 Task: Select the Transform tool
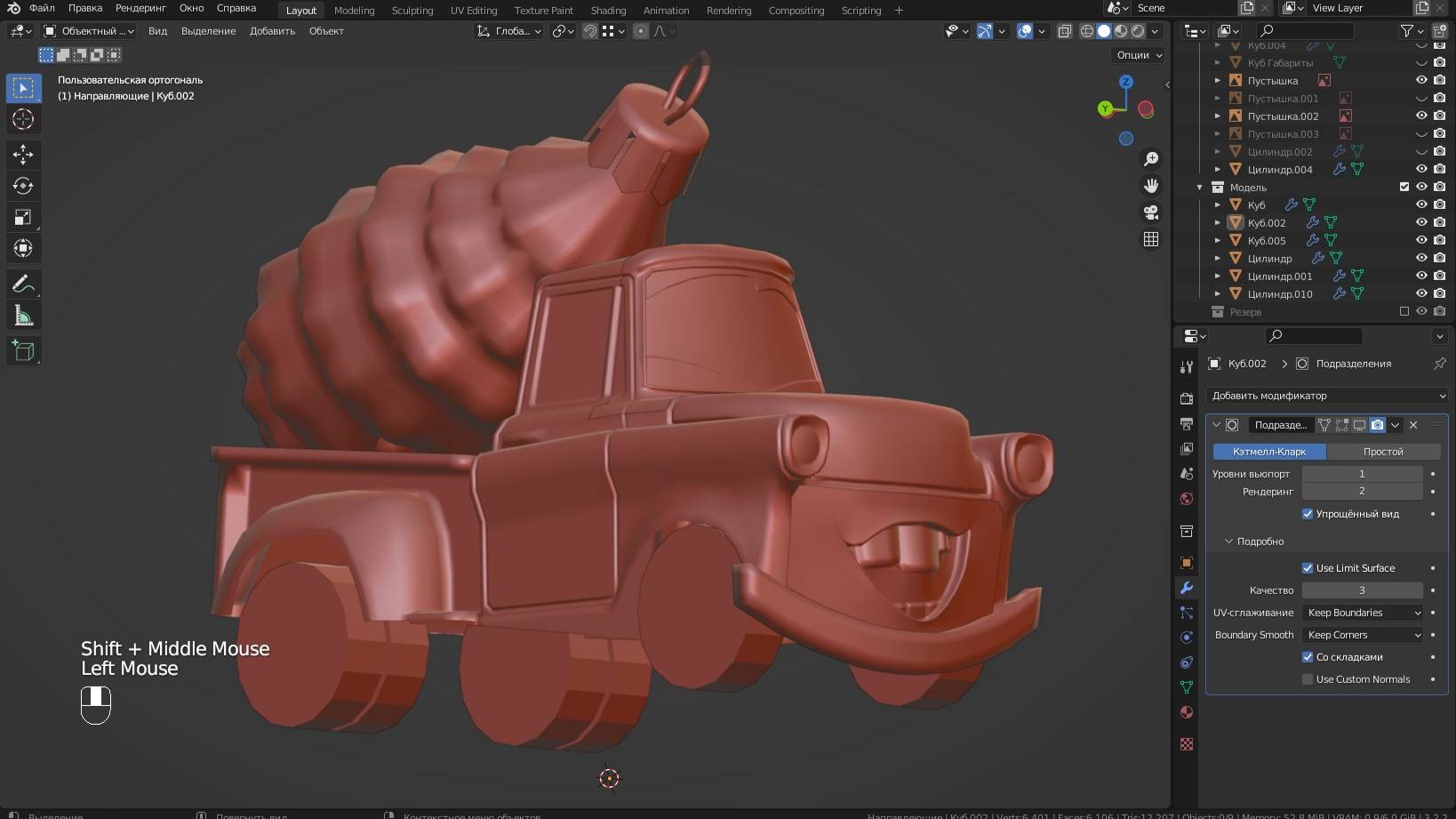[x=23, y=248]
